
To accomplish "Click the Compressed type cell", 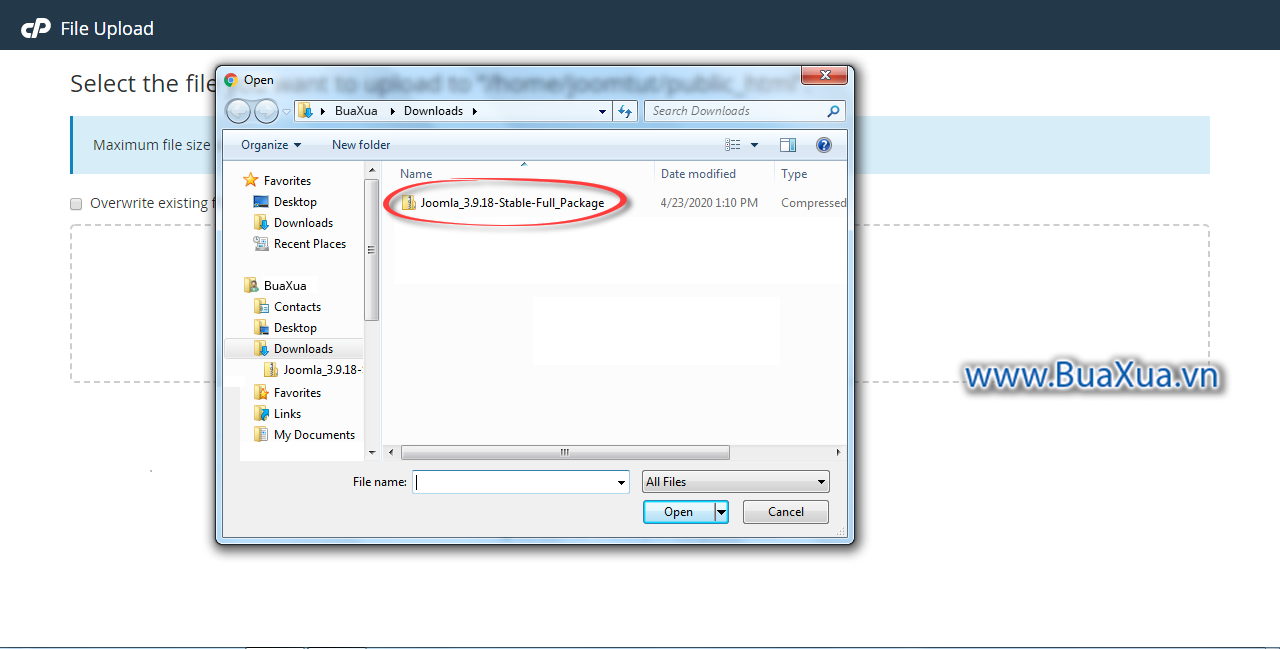I will coord(814,203).
